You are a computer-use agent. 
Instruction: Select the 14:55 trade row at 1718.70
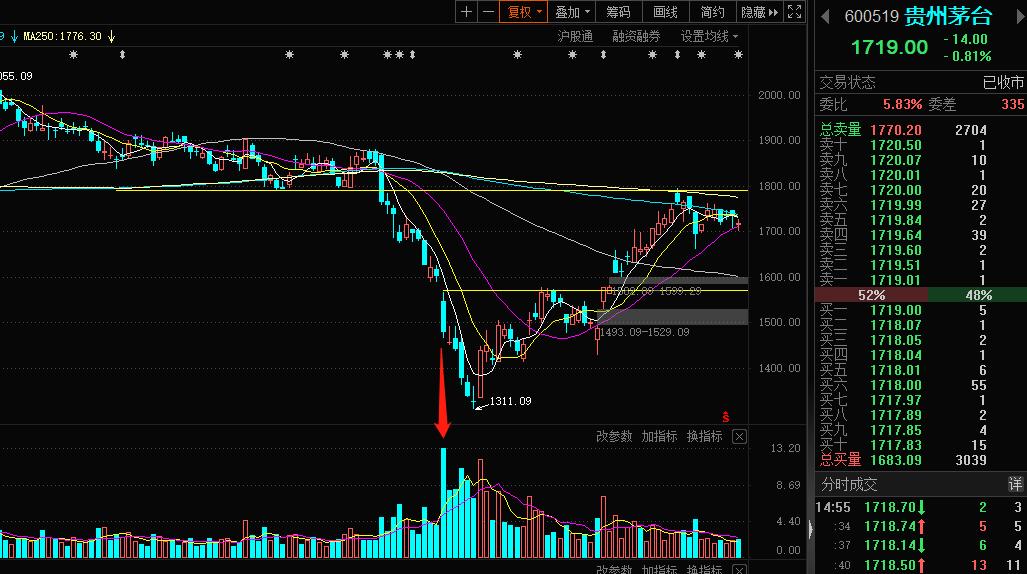click(x=921, y=507)
